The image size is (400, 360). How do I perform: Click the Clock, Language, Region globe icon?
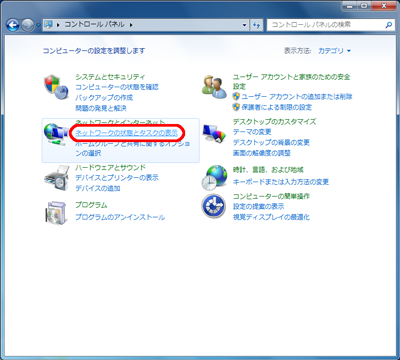point(214,178)
